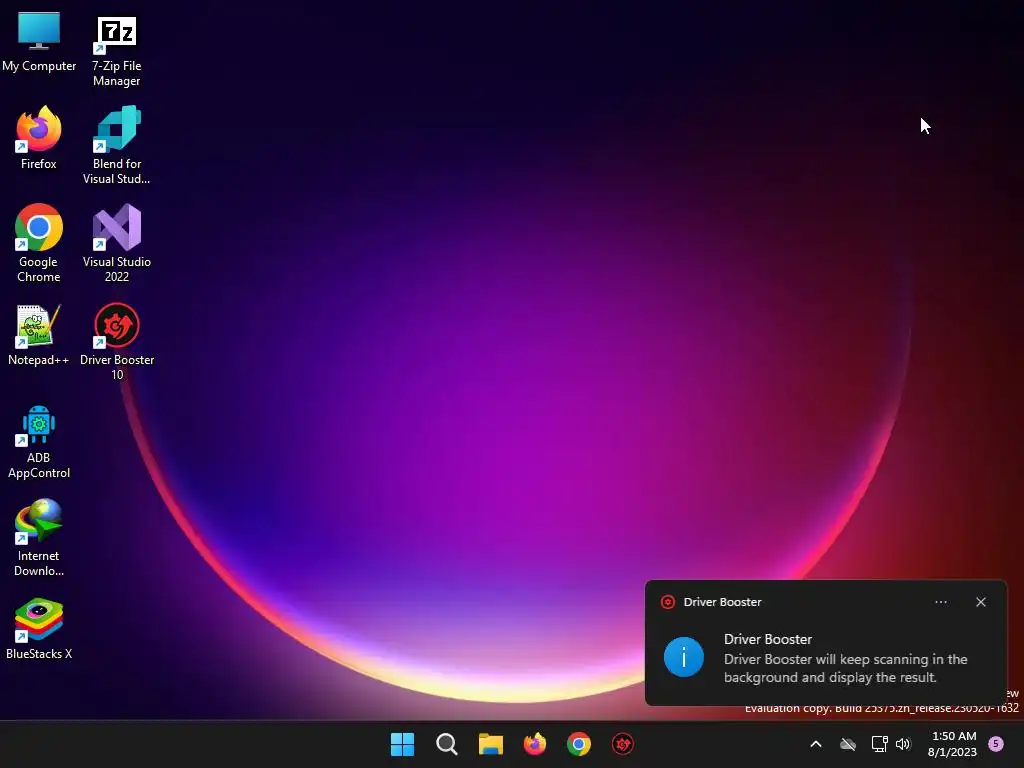The image size is (1024, 768).
Task: Click the Driver Booster notification message text
Action: 846,668
